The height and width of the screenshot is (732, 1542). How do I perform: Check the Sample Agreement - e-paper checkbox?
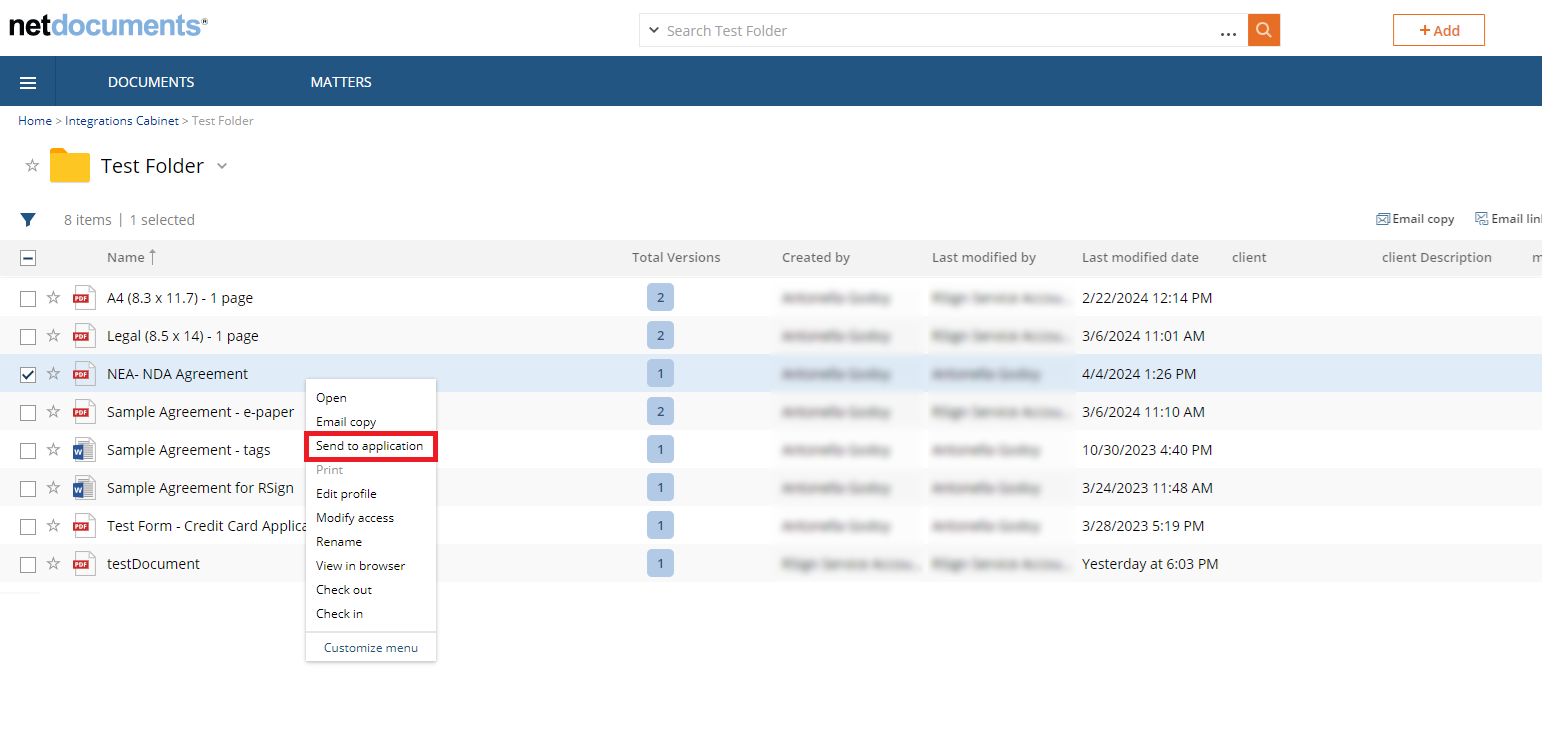coord(28,412)
